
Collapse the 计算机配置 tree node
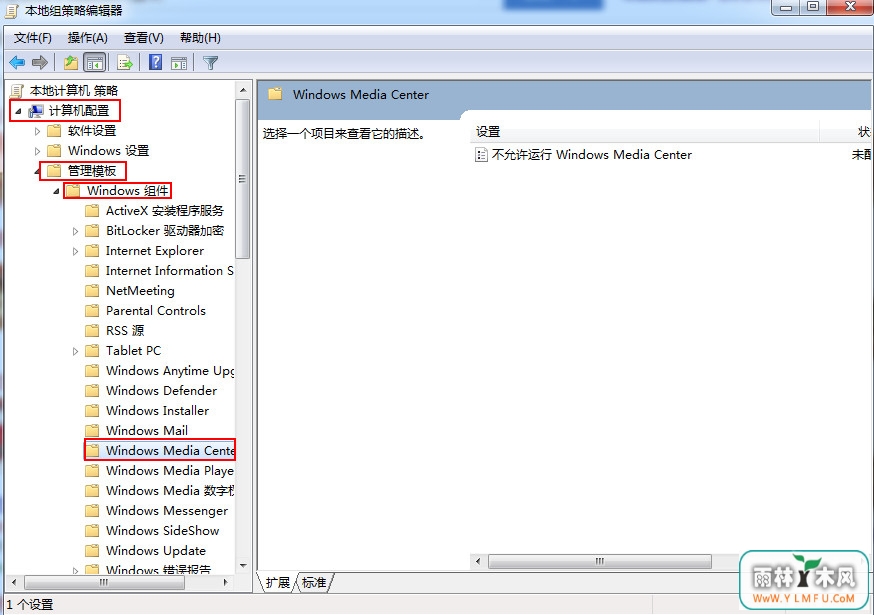[18, 111]
